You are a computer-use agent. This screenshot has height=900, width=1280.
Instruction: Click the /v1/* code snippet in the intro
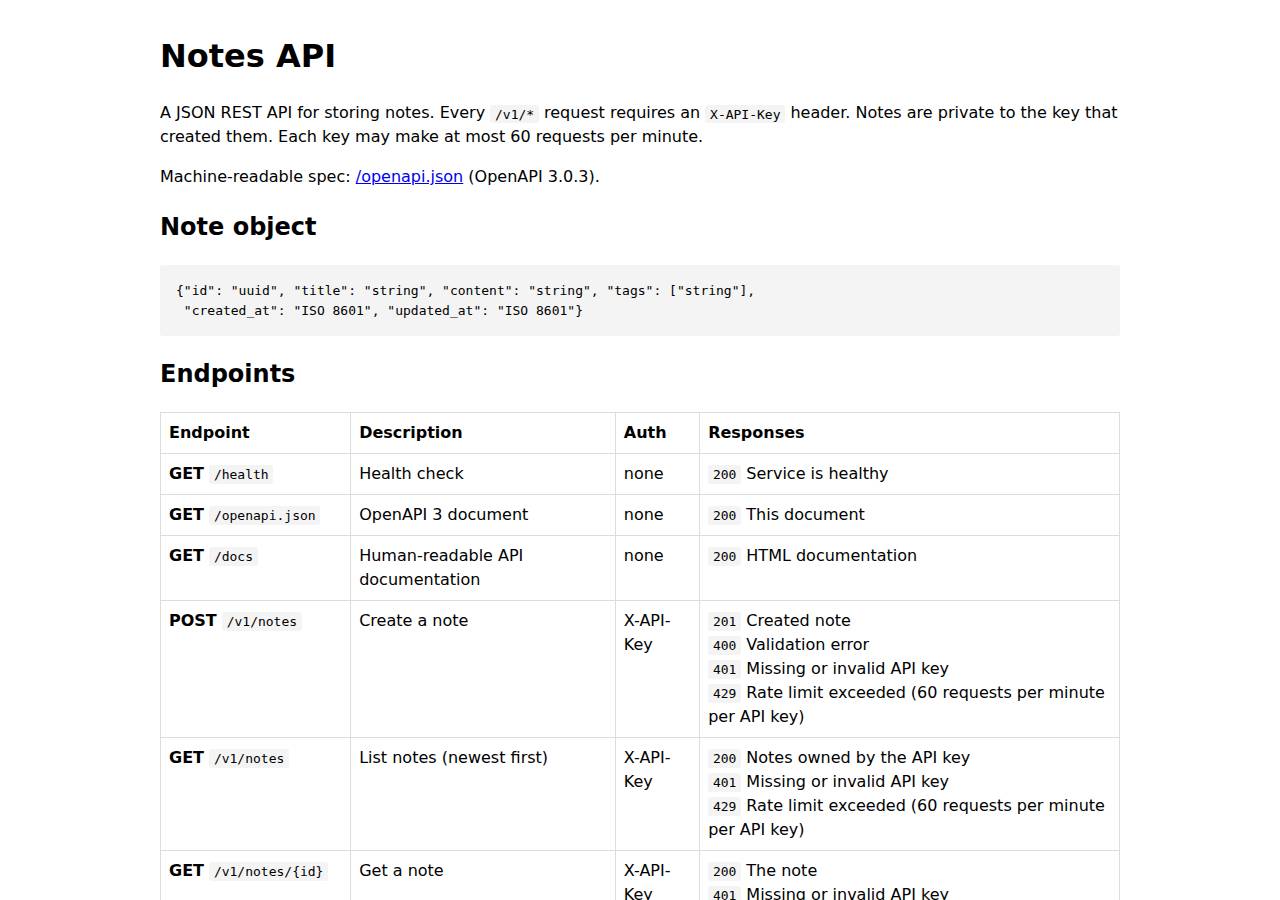pos(515,114)
